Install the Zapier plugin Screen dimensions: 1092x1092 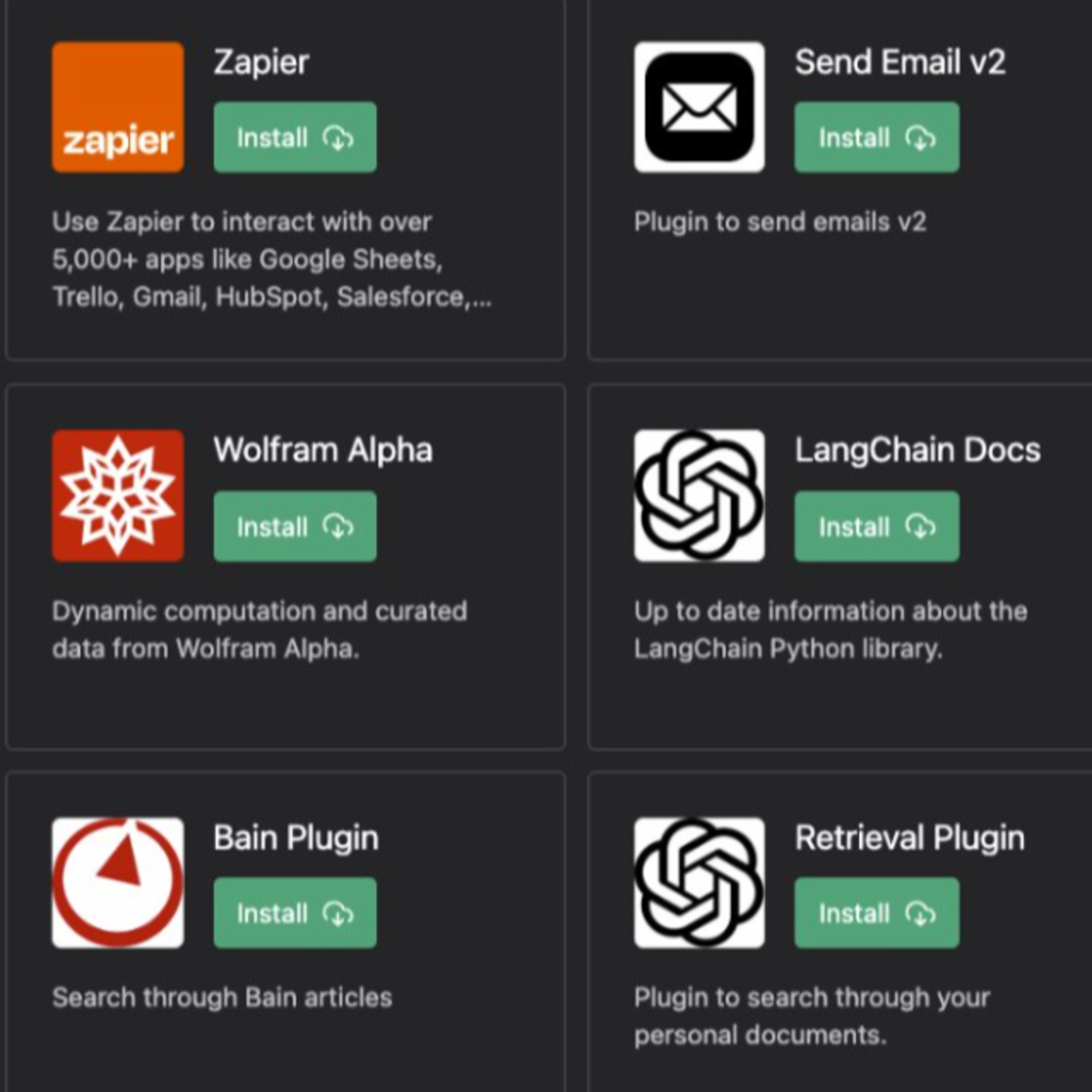(x=295, y=137)
